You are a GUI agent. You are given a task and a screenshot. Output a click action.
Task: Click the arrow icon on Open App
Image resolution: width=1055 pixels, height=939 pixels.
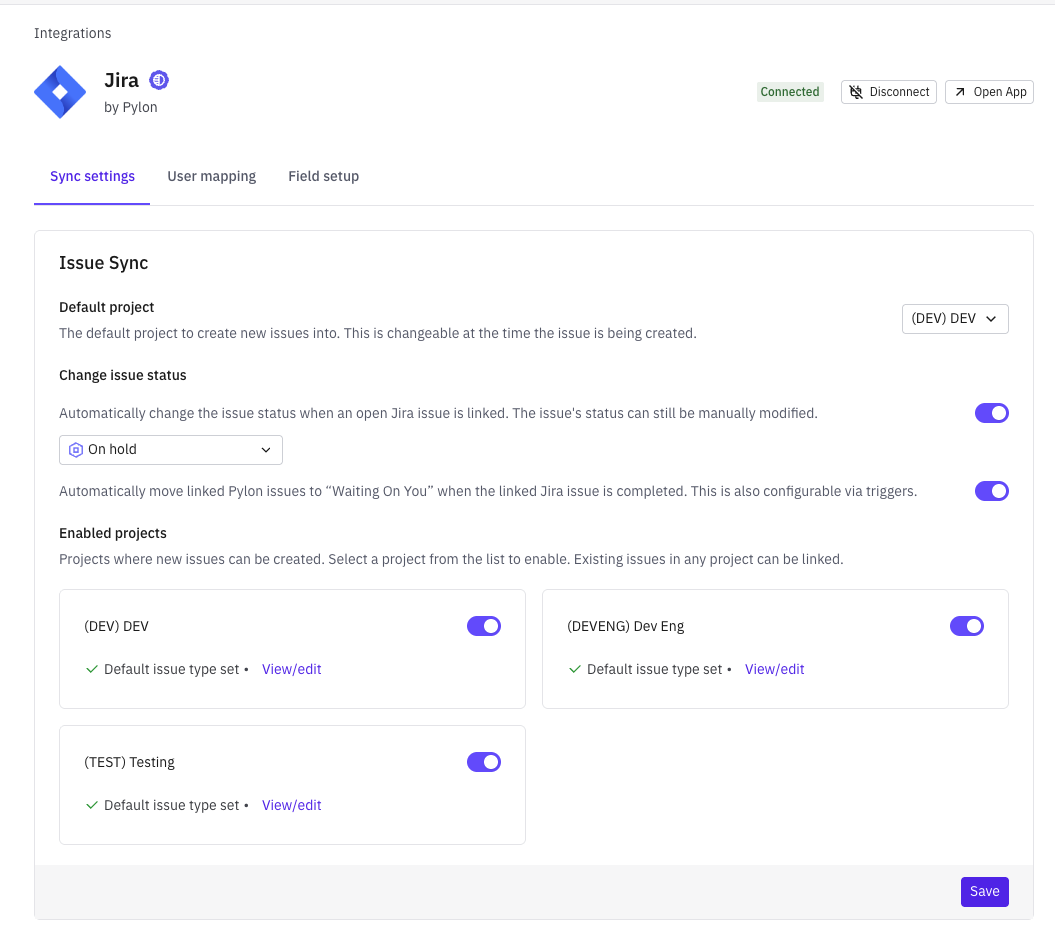click(x=960, y=92)
